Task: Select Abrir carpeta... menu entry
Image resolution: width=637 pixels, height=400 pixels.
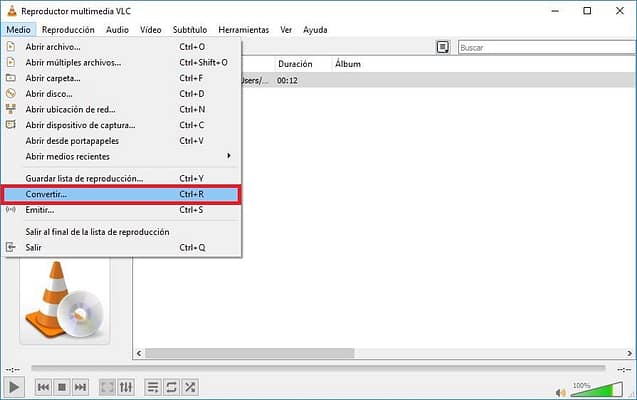Action: point(121,78)
